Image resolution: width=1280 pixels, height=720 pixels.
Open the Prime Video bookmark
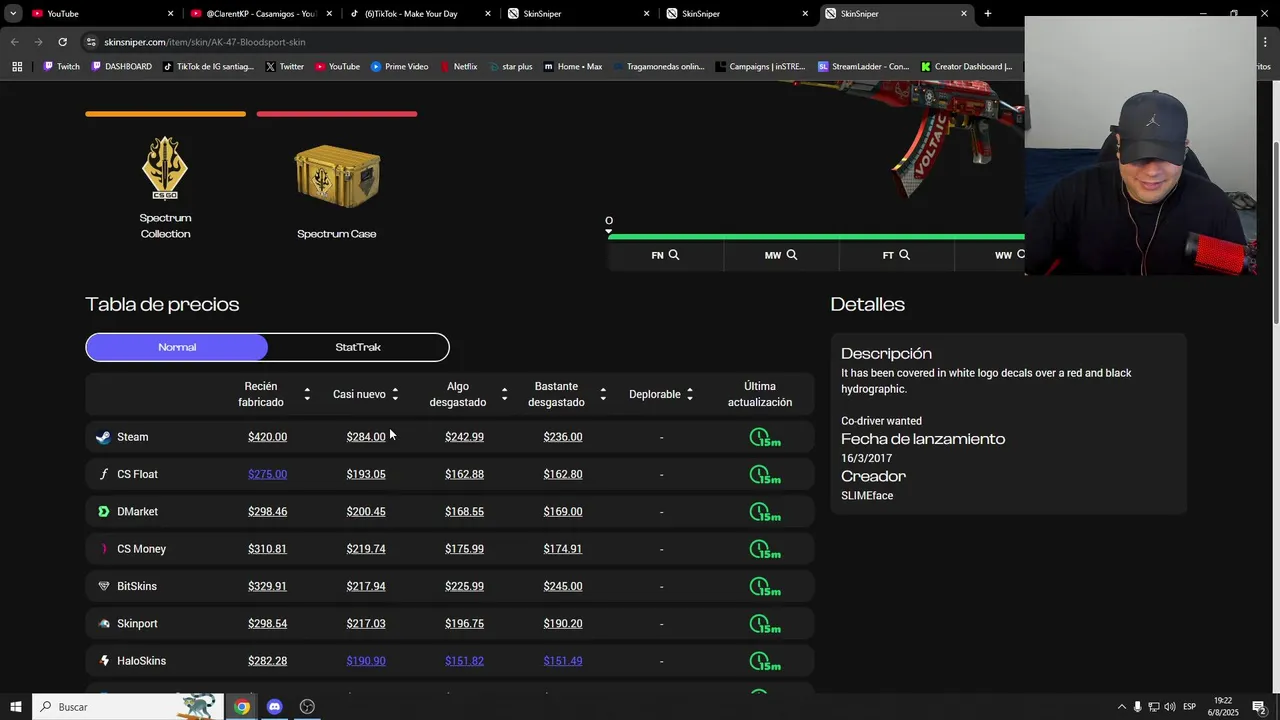pyautogui.click(x=399, y=67)
